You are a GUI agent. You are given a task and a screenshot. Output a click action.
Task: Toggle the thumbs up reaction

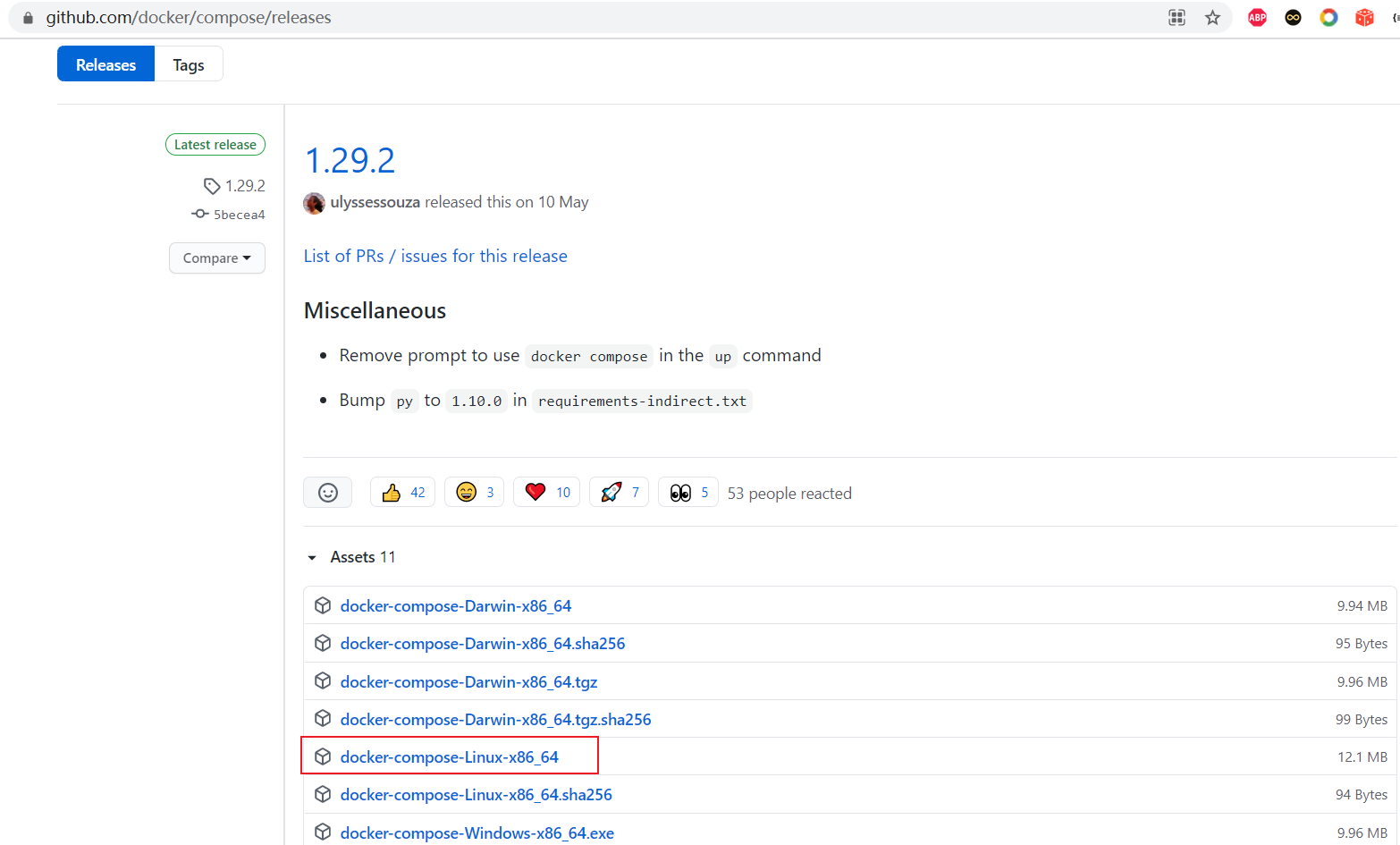(x=403, y=493)
